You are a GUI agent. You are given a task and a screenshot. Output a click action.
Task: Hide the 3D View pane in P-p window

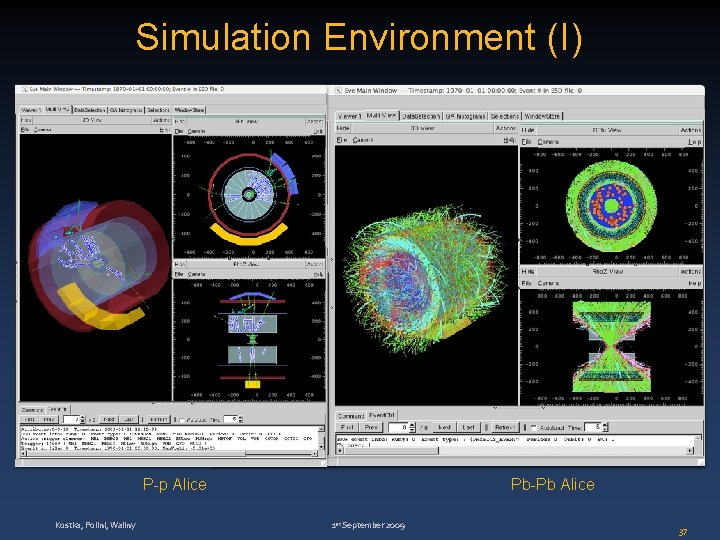coord(26,120)
